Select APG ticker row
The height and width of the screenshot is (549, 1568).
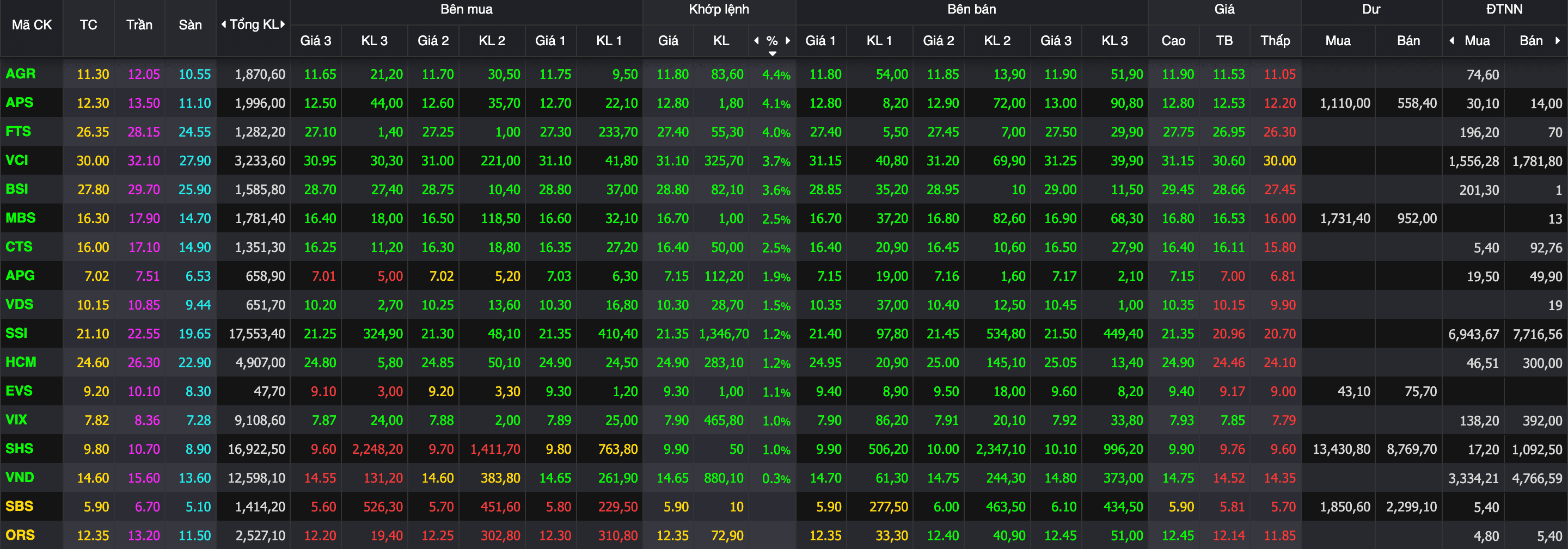pos(20,275)
